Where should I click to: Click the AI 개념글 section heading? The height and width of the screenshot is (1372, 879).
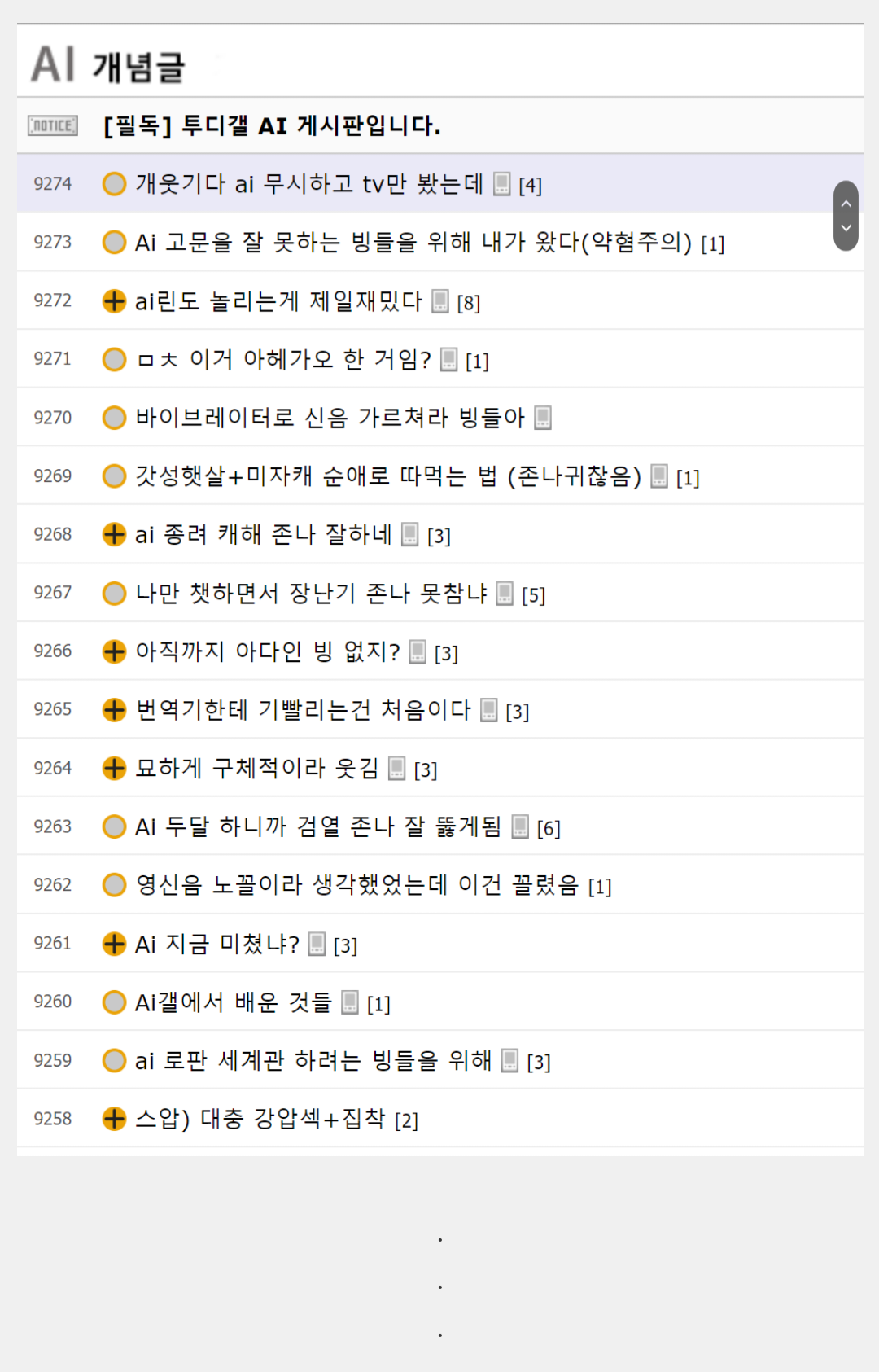[108, 65]
